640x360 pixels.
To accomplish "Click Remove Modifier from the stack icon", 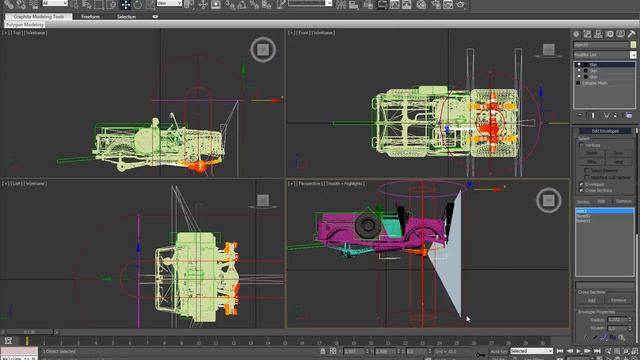I will coord(616,116).
